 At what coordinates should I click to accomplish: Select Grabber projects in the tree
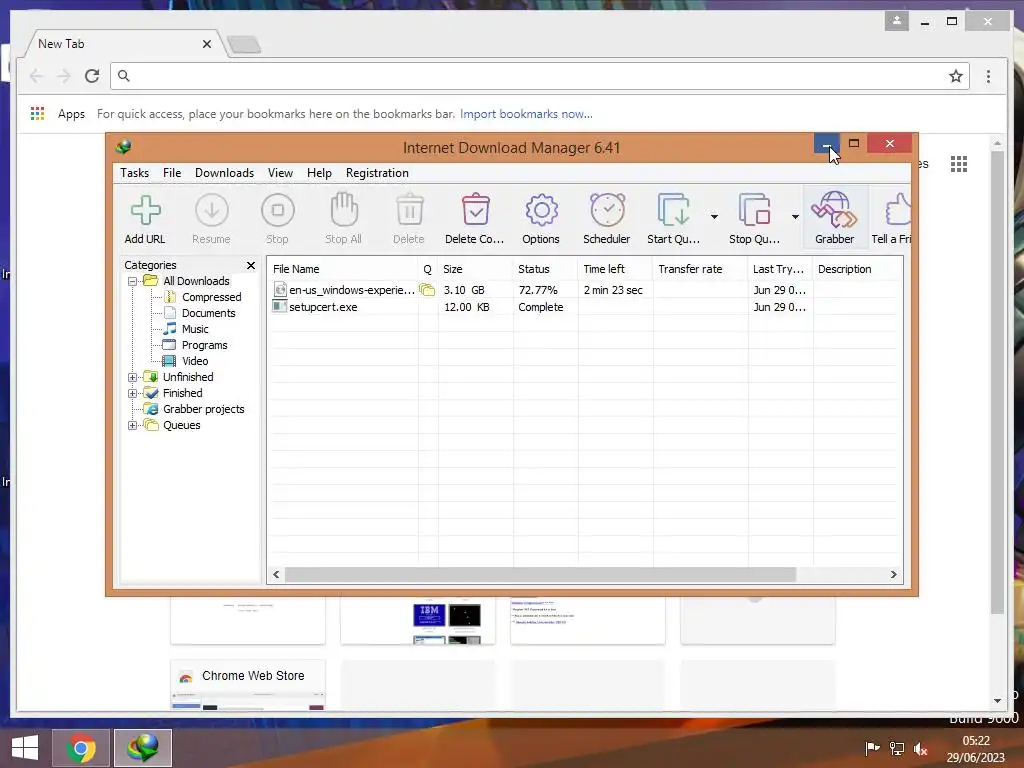[x=194, y=409]
